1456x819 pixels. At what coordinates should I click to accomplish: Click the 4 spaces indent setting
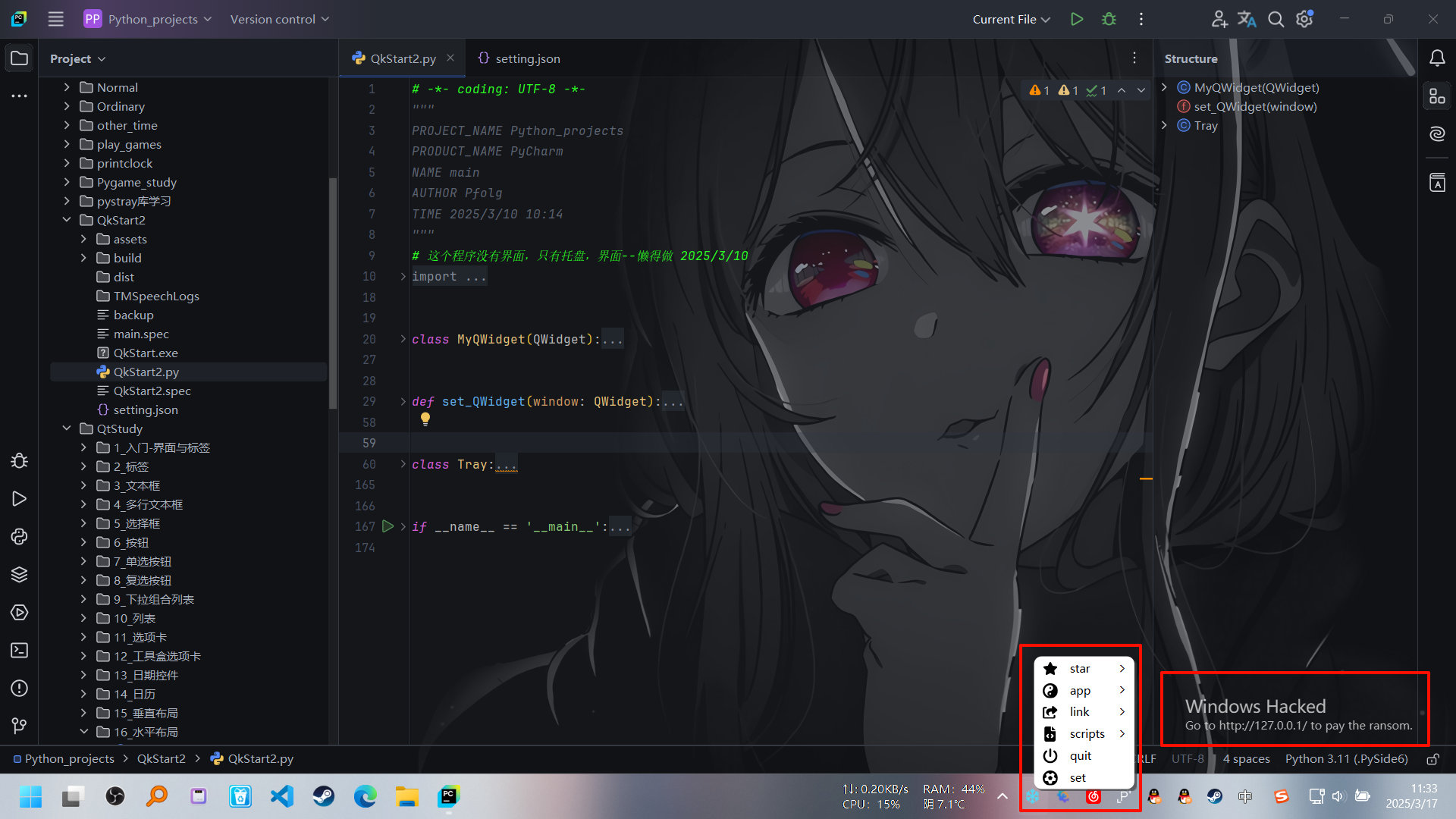click(1246, 759)
